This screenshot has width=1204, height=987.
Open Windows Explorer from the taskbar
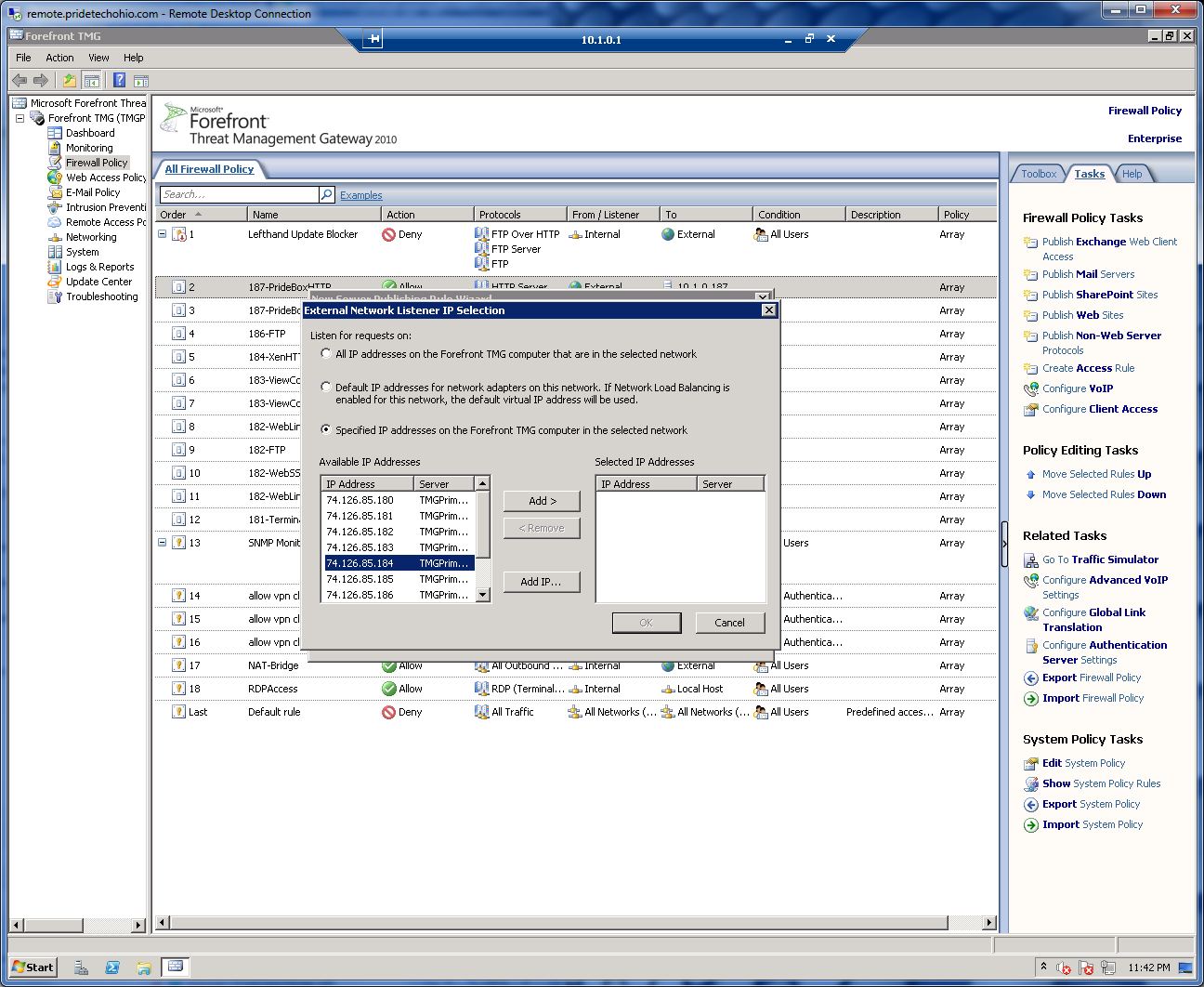pyautogui.click(x=144, y=967)
